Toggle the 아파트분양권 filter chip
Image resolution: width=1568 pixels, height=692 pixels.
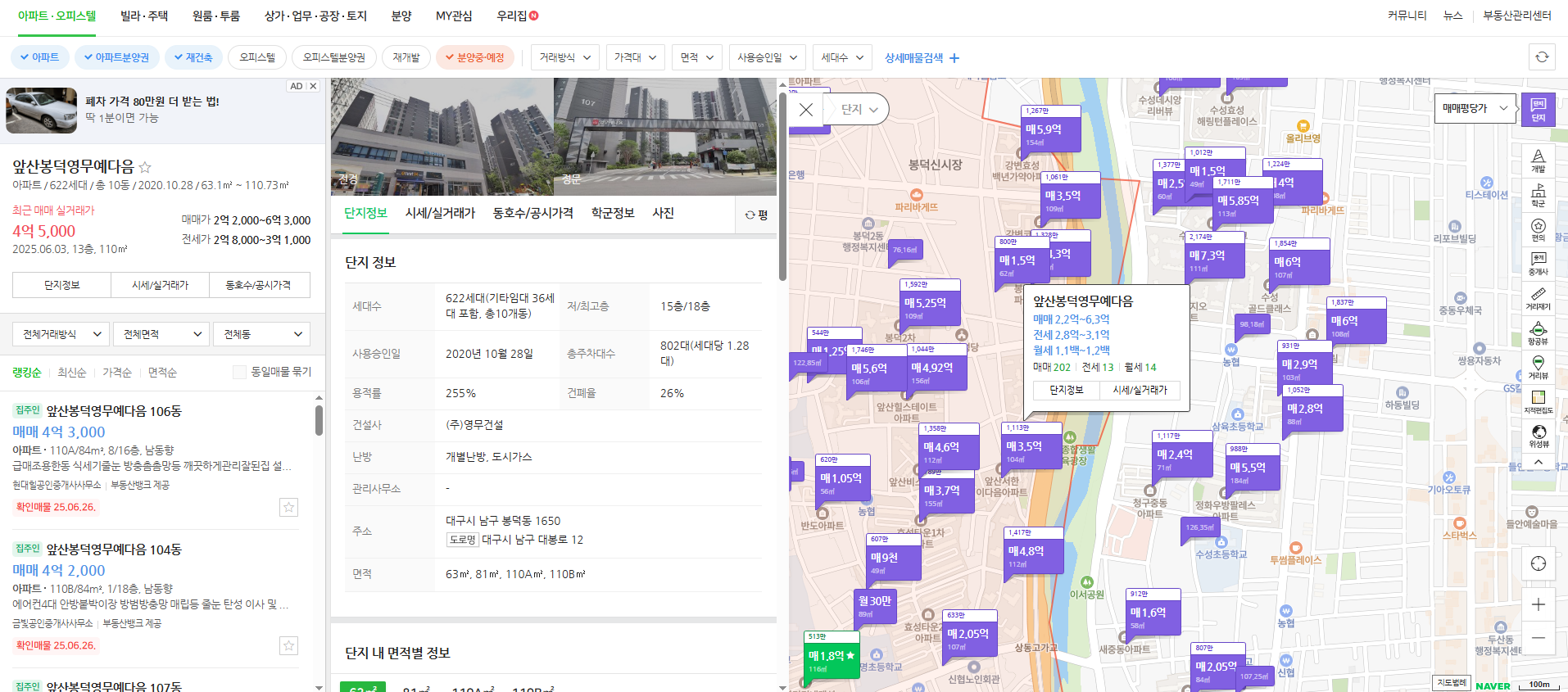(x=116, y=57)
